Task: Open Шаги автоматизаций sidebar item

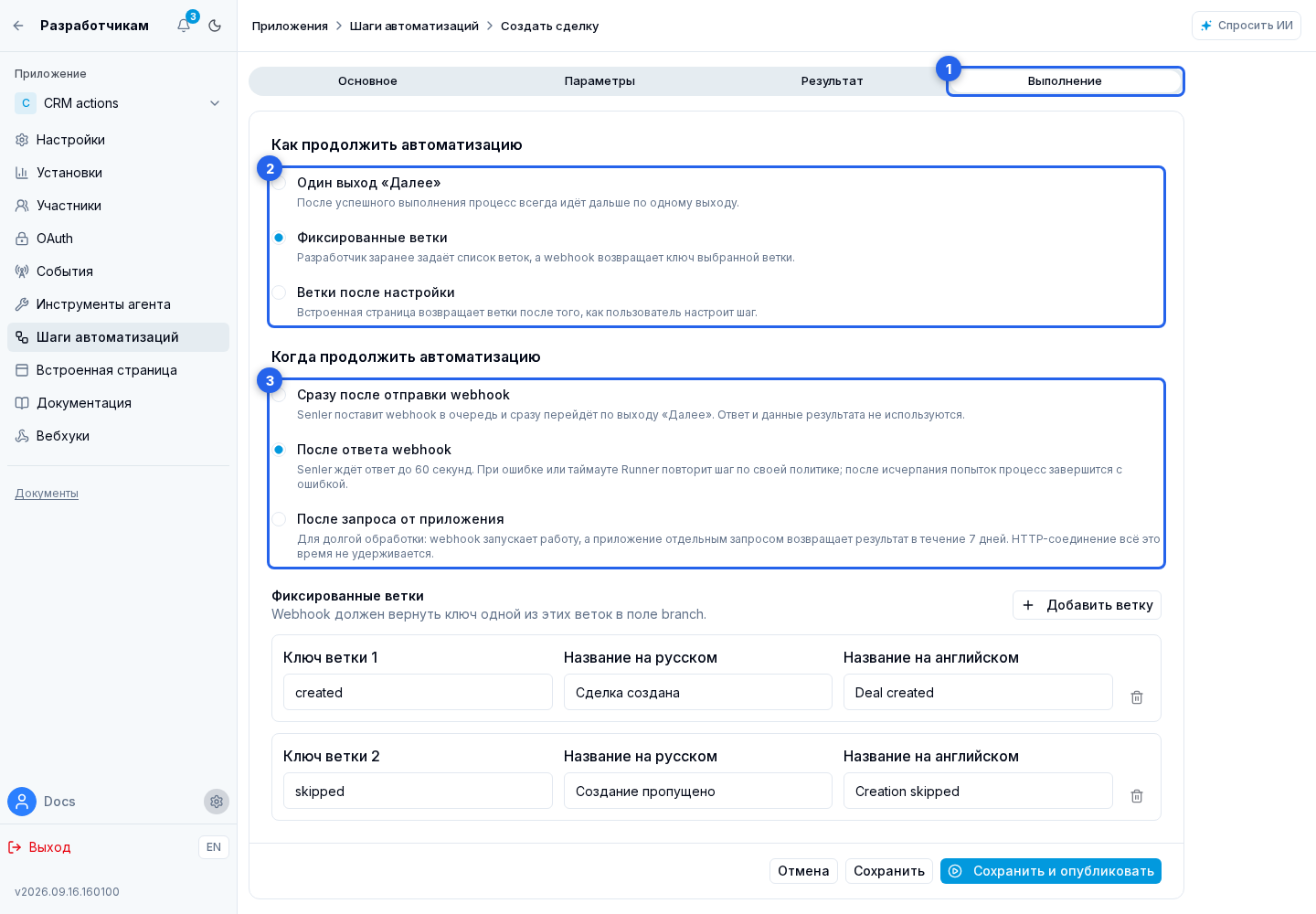Action: pos(119,337)
